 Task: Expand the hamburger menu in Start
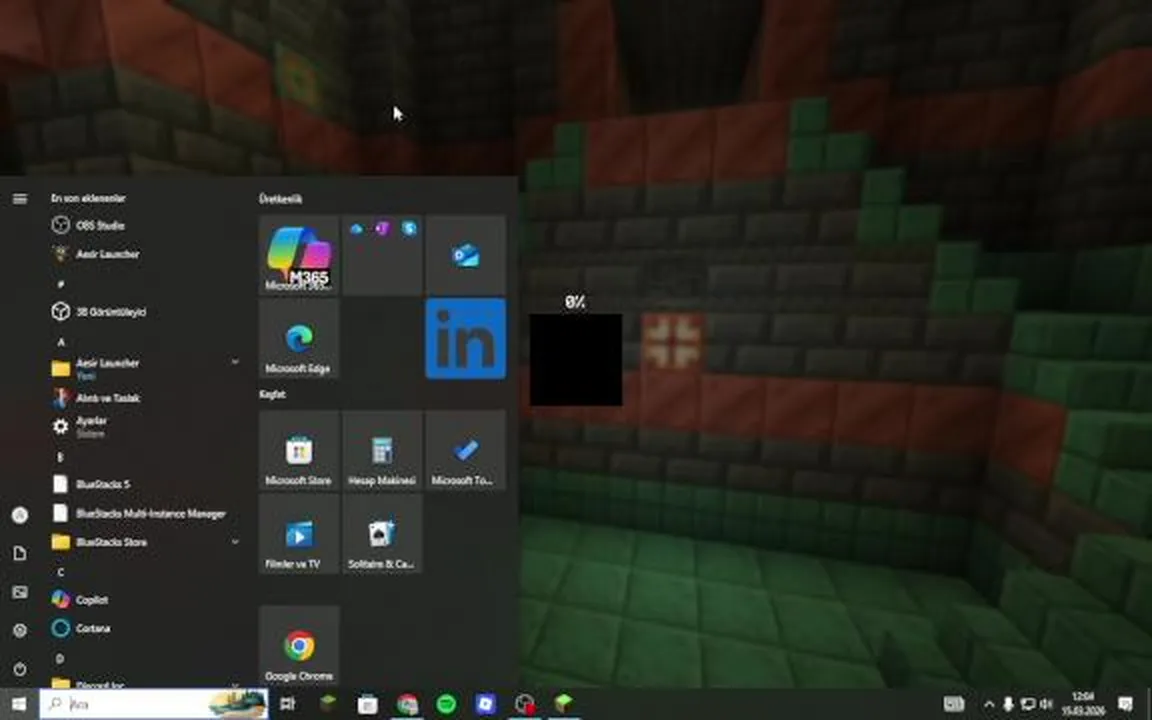[x=20, y=198]
